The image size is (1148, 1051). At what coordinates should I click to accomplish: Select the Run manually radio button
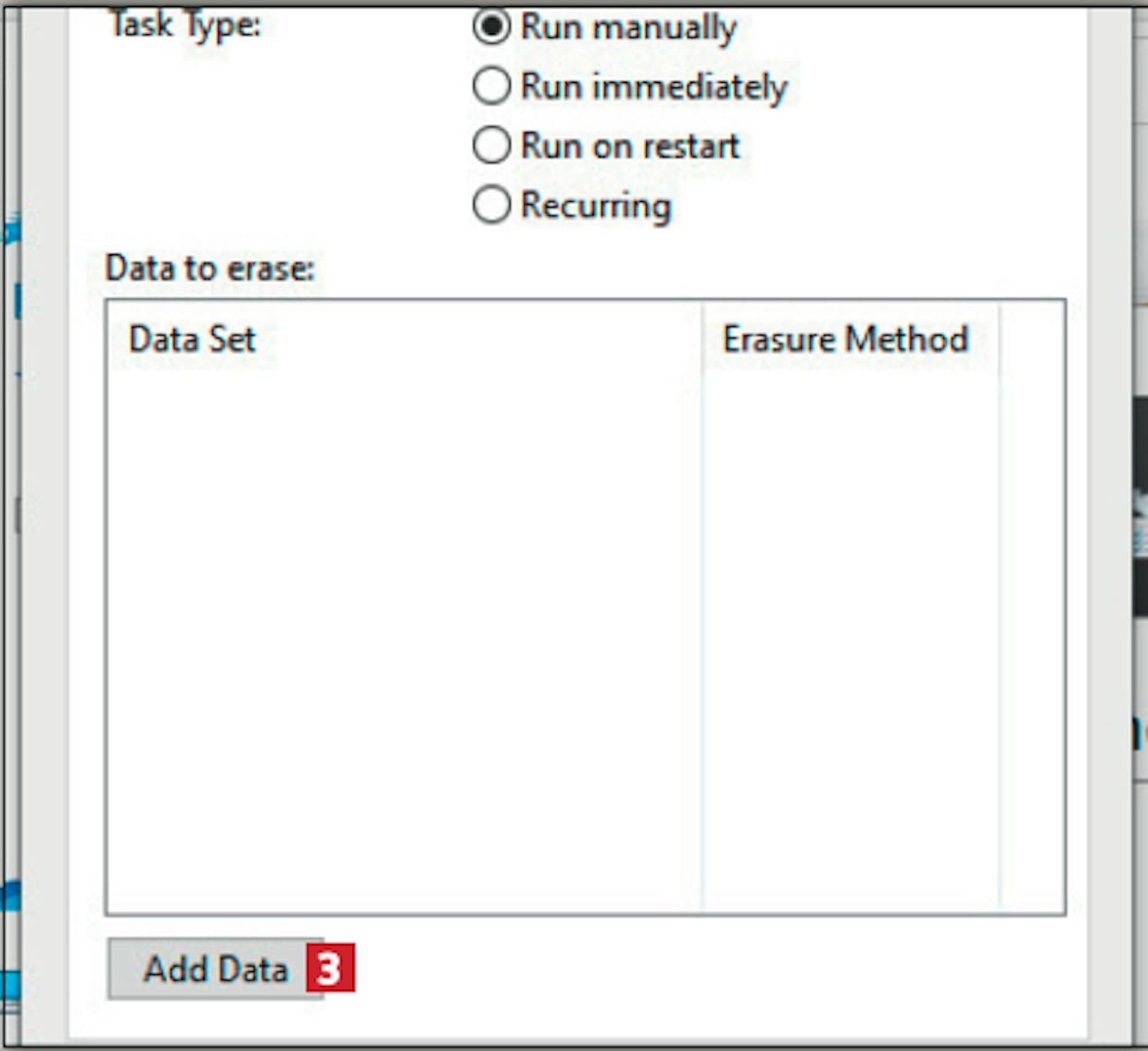pyautogui.click(x=491, y=27)
